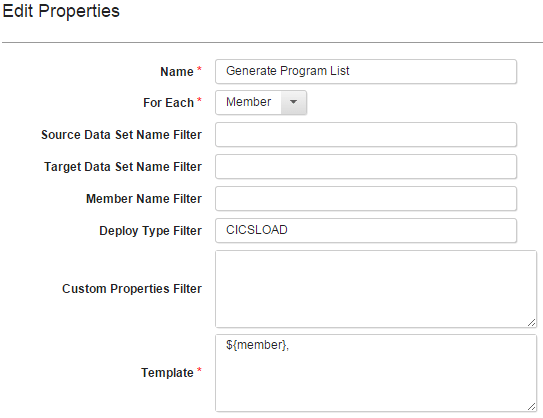
Task: Click inside the Template textarea
Action: tap(376, 373)
